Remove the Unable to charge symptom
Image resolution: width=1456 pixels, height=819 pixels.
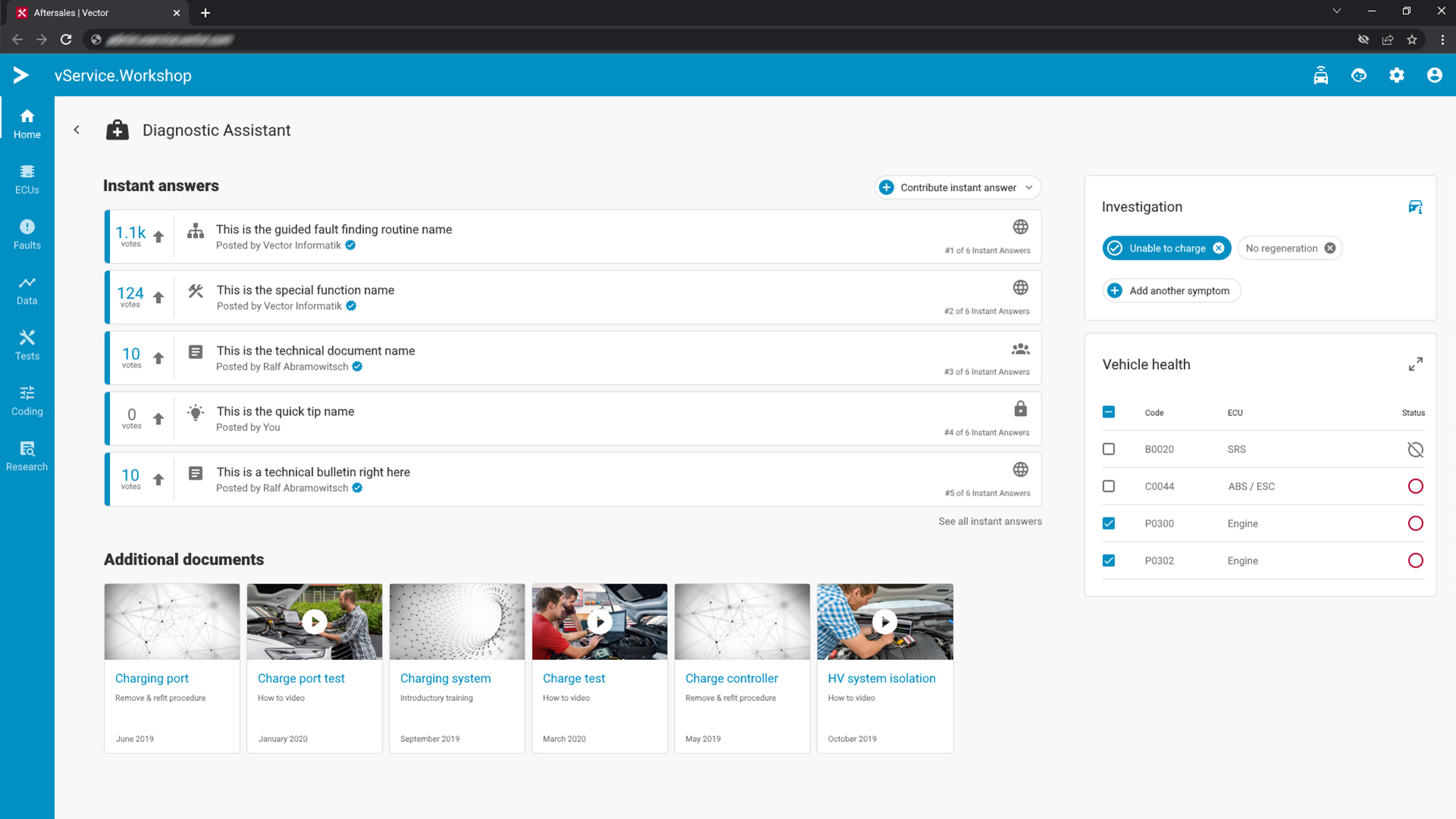point(1218,249)
